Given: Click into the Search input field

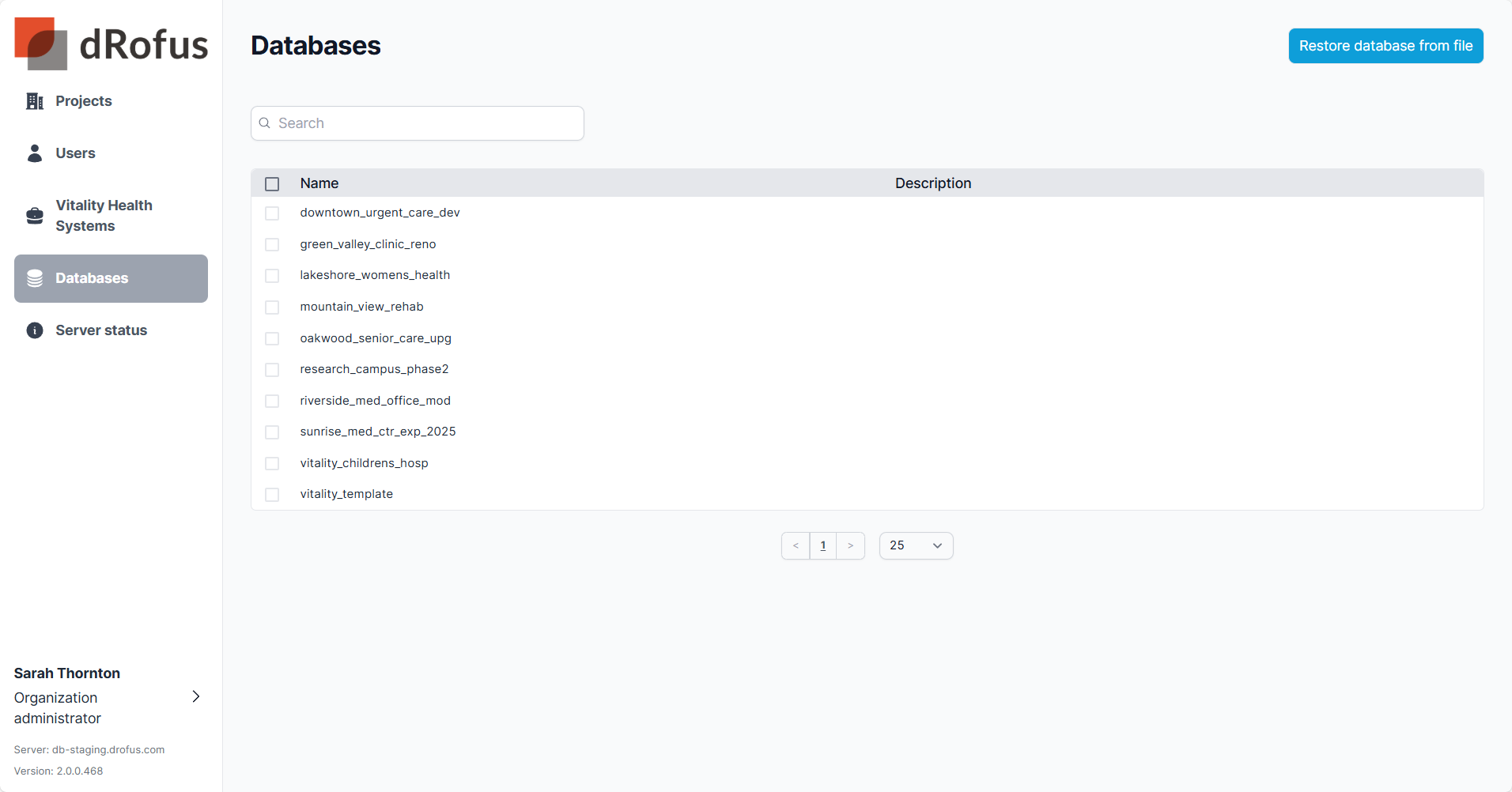Looking at the screenshot, I should [427, 123].
